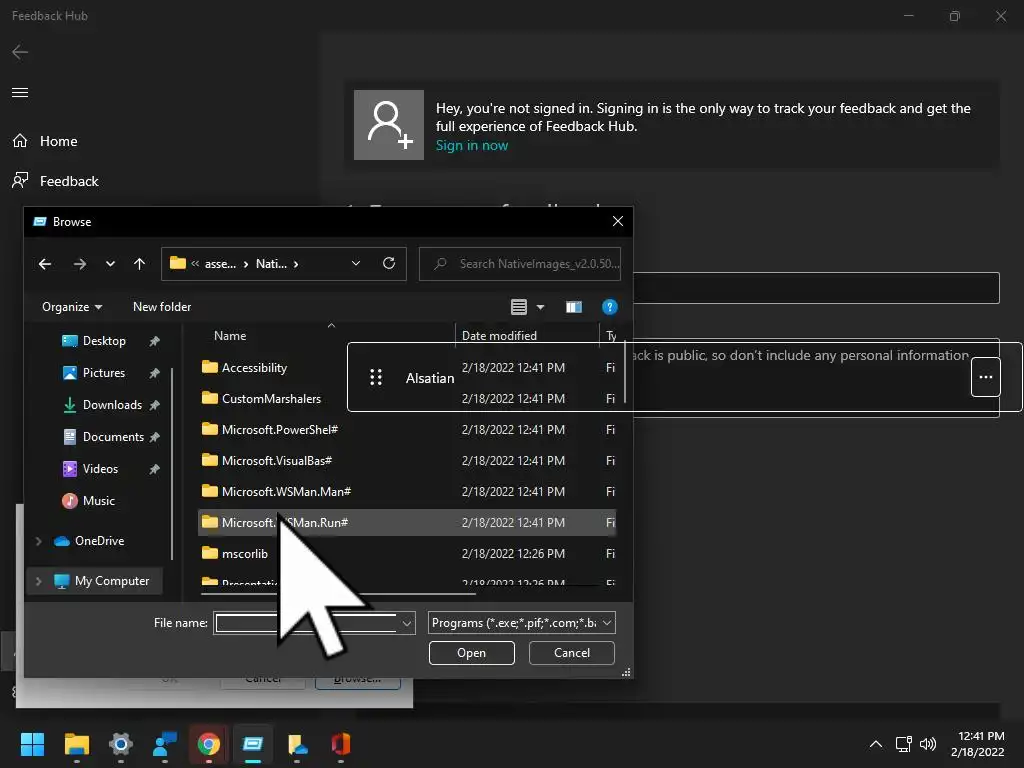Create a New folder

[162, 307]
